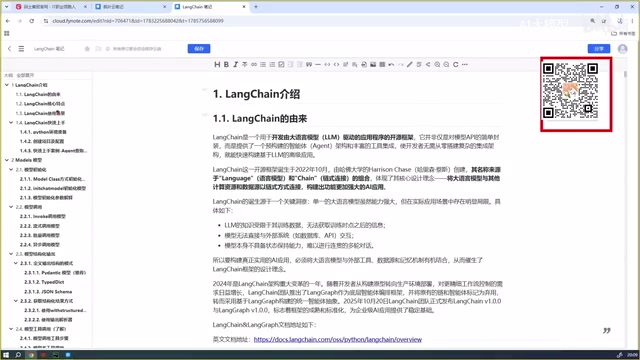Collapse outline section 1.4 LangChain快速上手
Viewport: 640px width, 360px height.
[11, 122]
